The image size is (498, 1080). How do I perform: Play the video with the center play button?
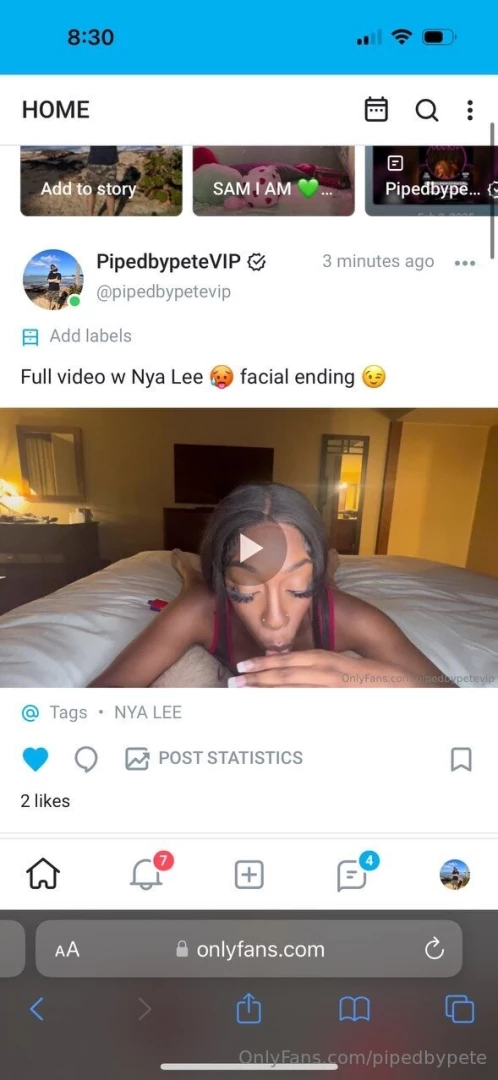click(x=250, y=549)
